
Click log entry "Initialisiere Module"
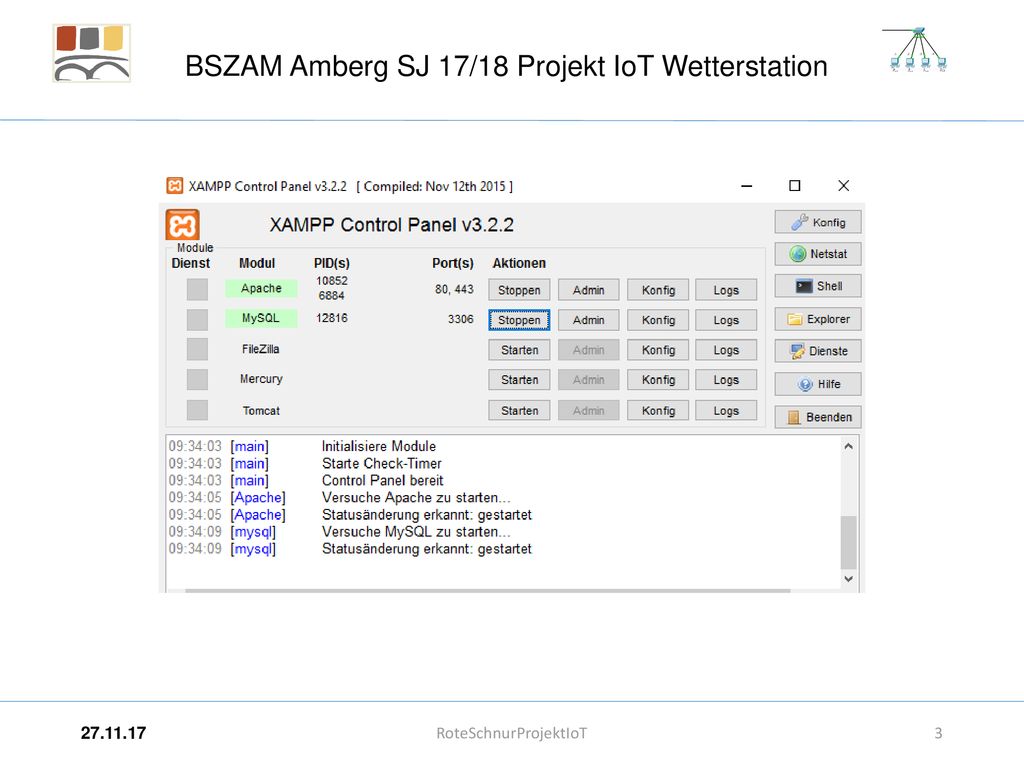pyautogui.click(x=379, y=446)
